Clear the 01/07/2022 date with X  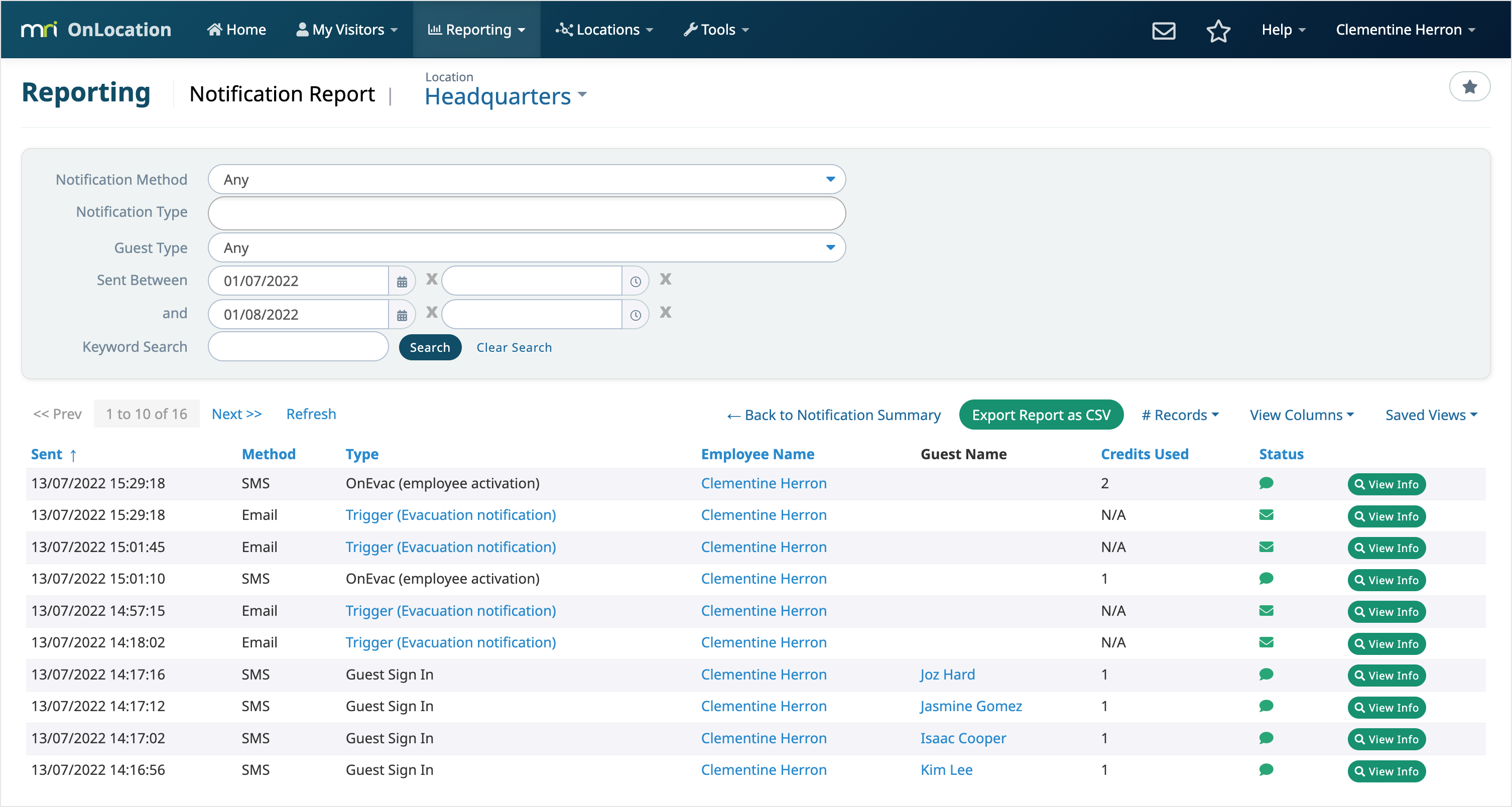[431, 280]
